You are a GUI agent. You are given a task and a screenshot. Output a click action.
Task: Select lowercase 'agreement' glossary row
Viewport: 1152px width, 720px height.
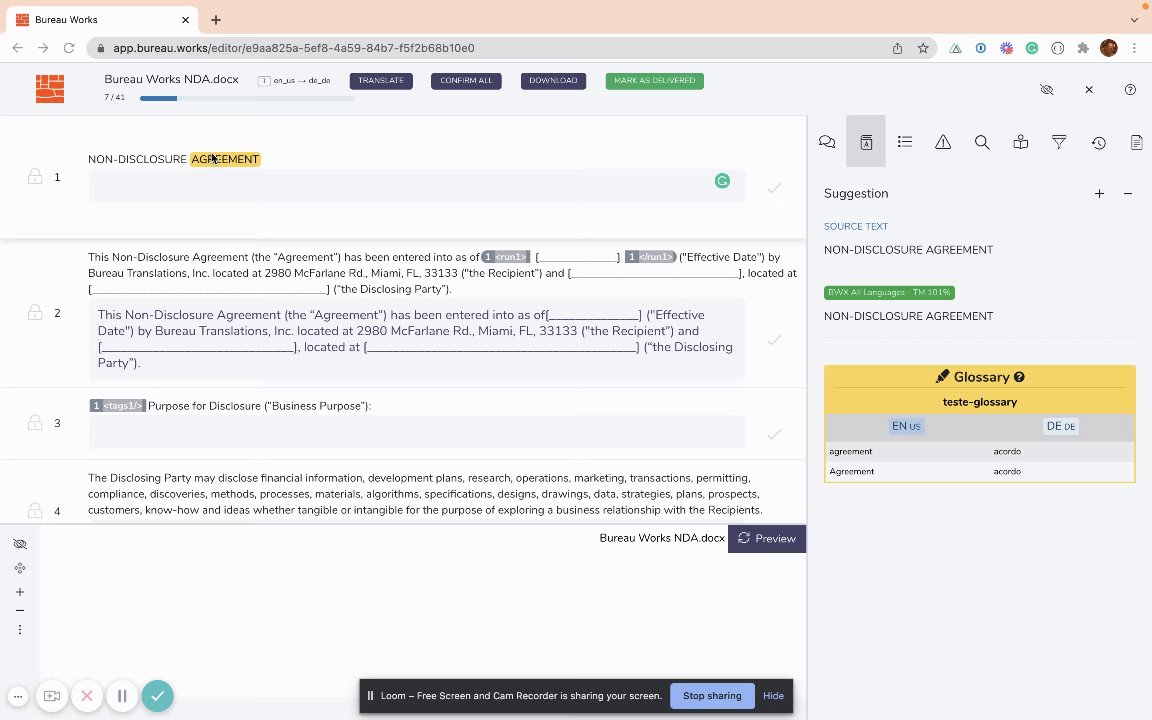[980, 451]
